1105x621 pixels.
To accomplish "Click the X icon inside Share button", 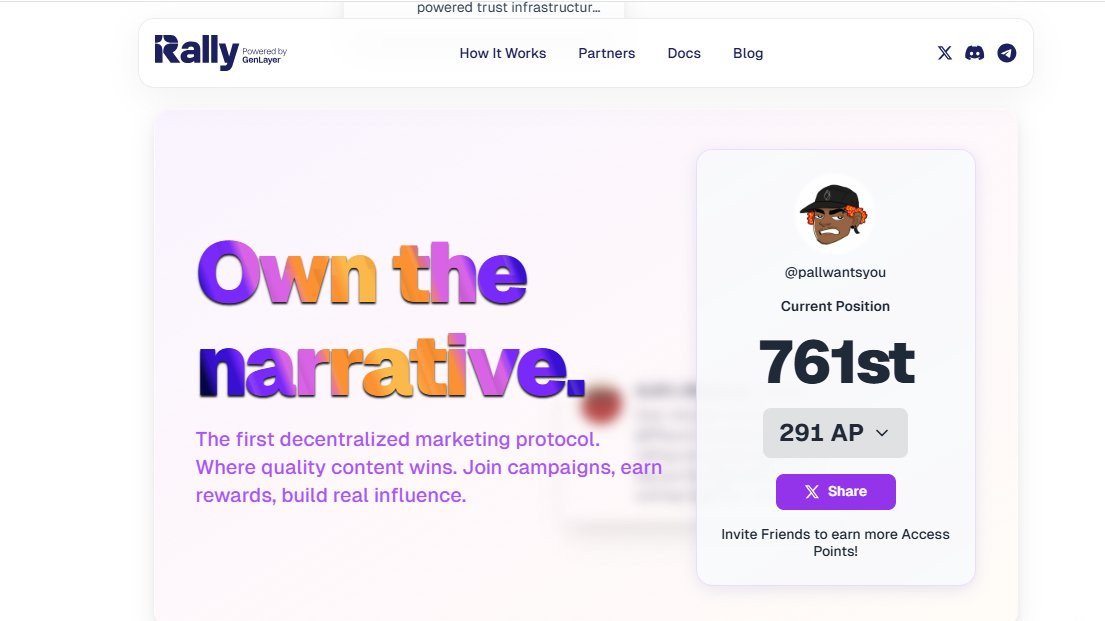I will click(812, 492).
